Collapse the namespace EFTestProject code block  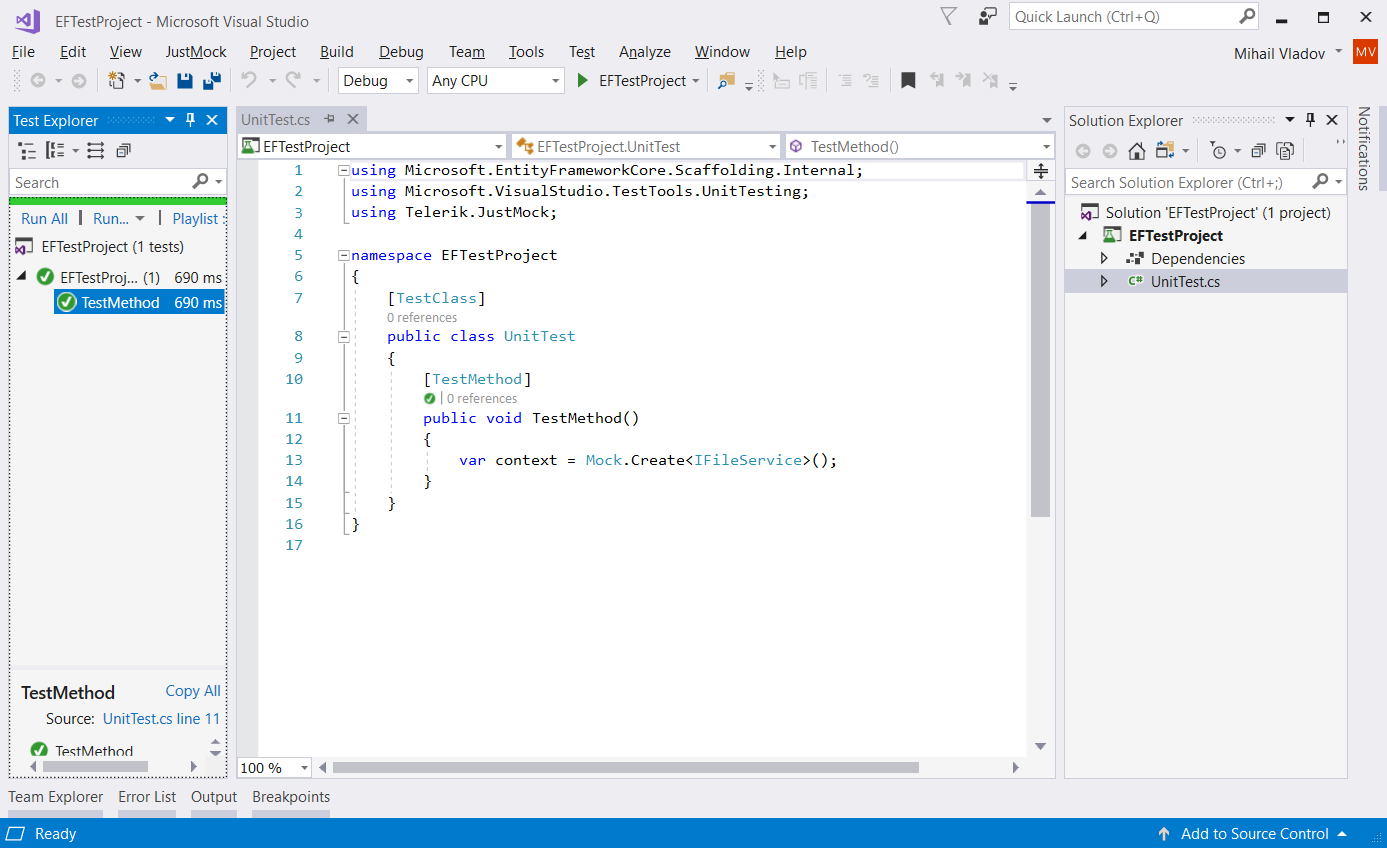point(344,255)
